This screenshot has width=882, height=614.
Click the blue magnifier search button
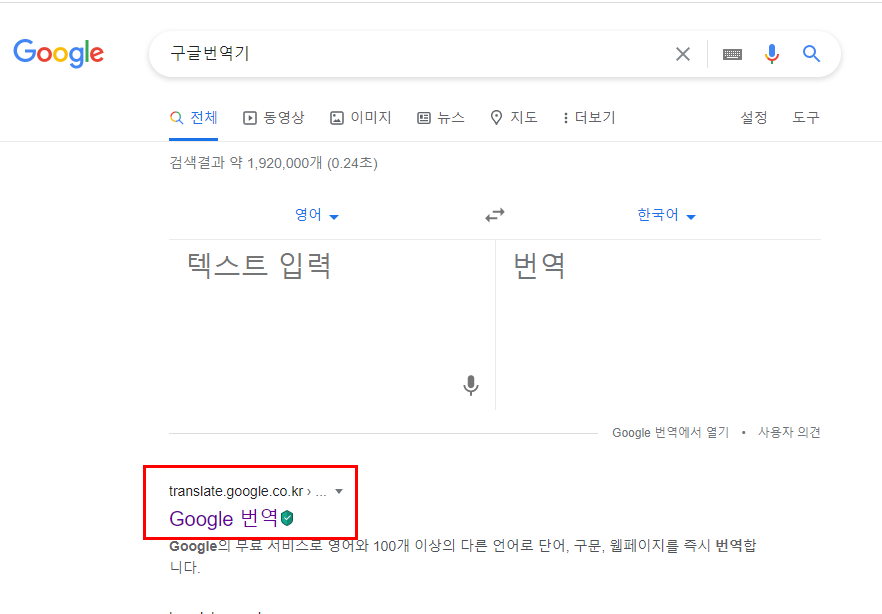pyautogui.click(x=811, y=53)
